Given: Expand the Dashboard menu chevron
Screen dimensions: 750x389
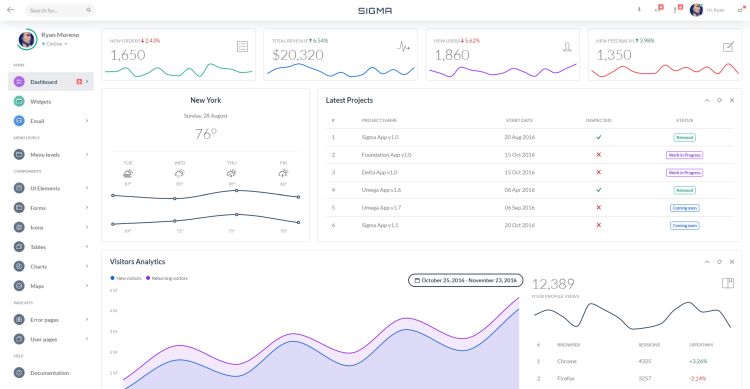Looking at the screenshot, I should point(87,82).
